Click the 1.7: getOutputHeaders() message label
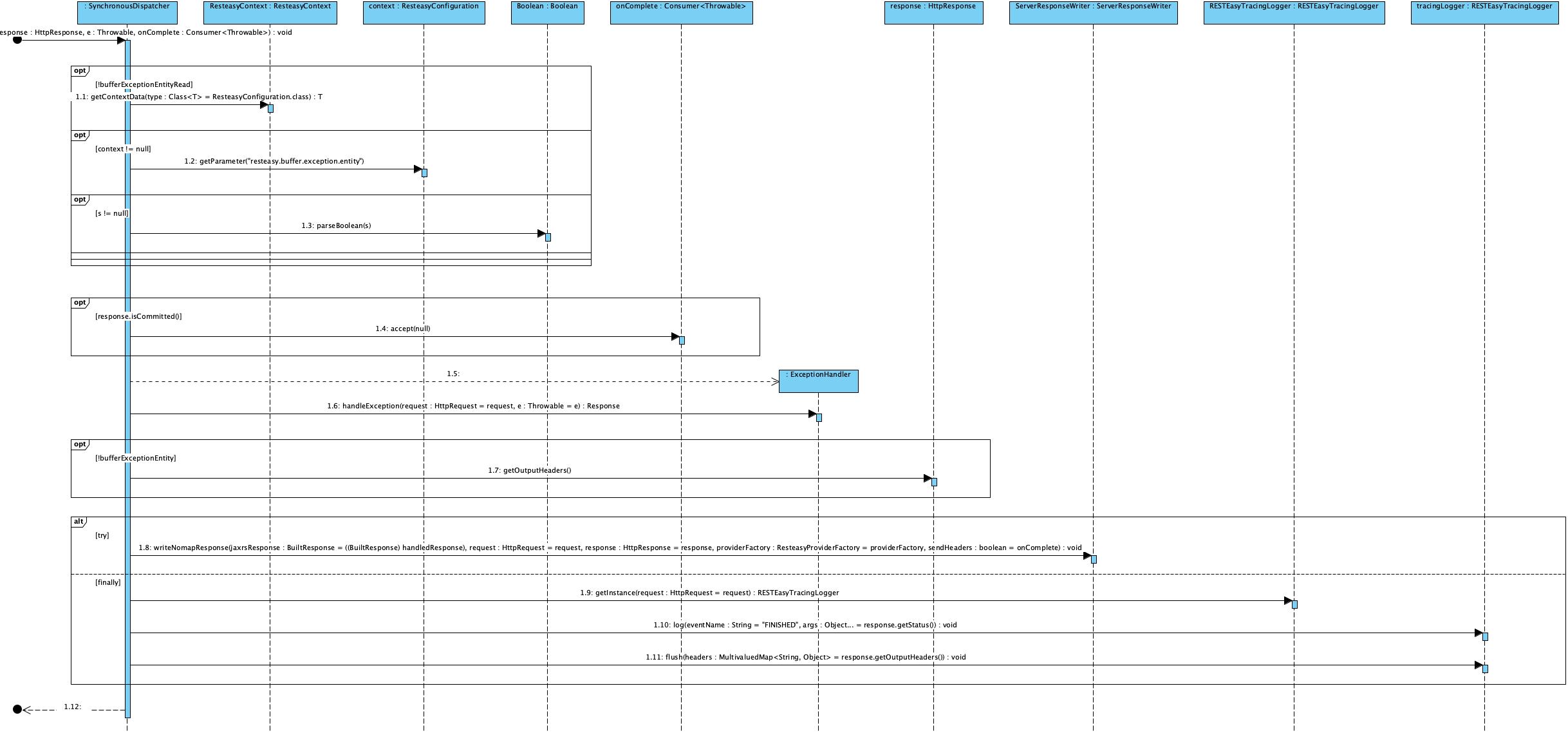 pos(529,471)
